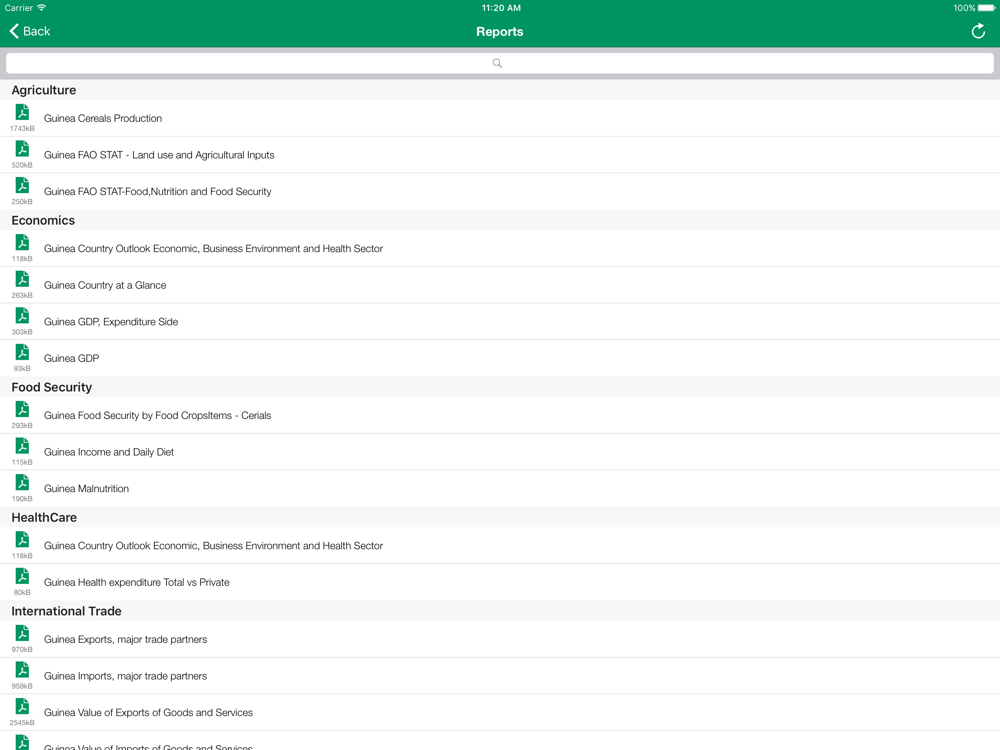Focus the search field
The image size is (1000, 750).
click(499, 63)
